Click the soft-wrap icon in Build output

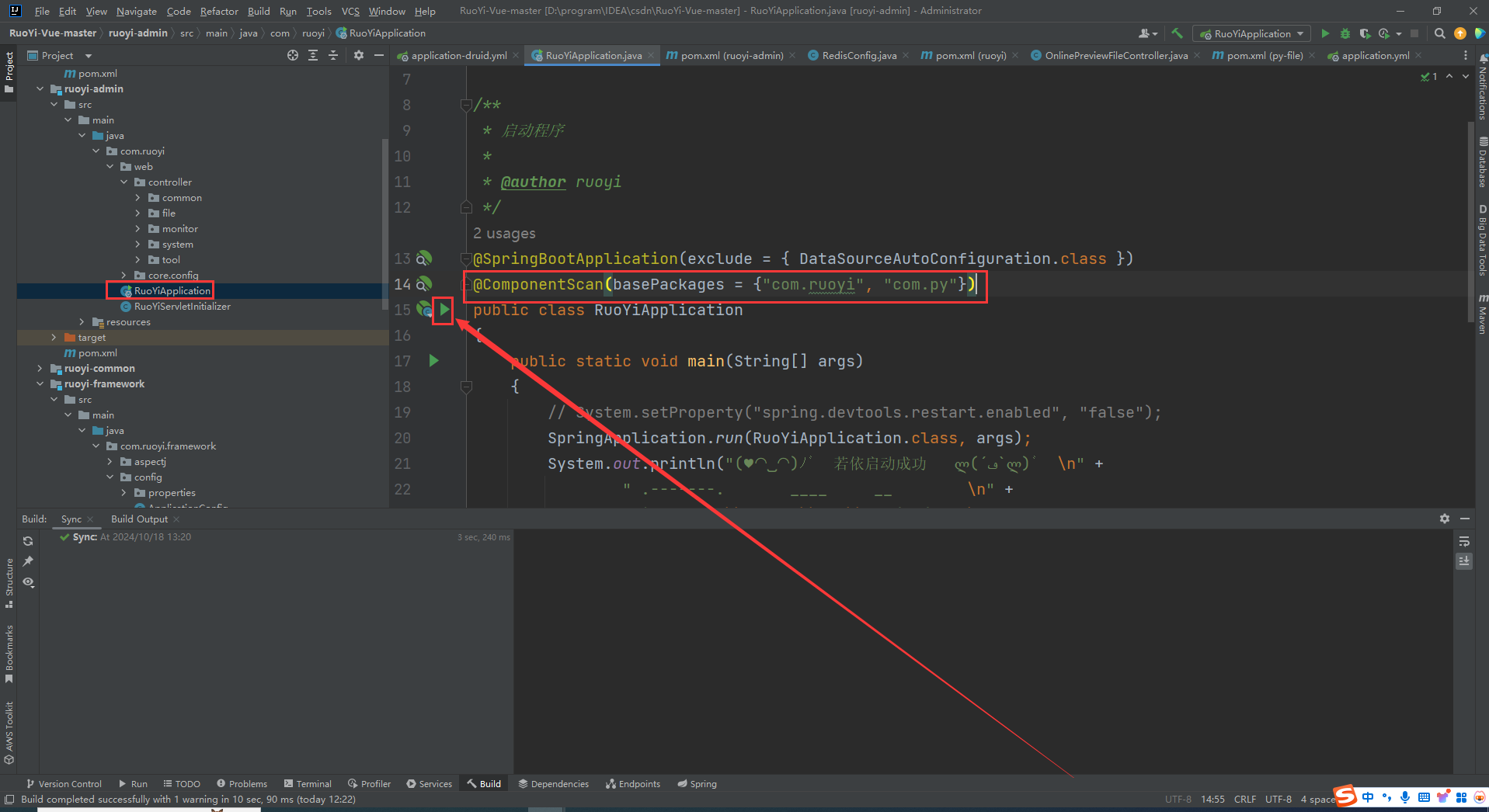pyautogui.click(x=1464, y=541)
